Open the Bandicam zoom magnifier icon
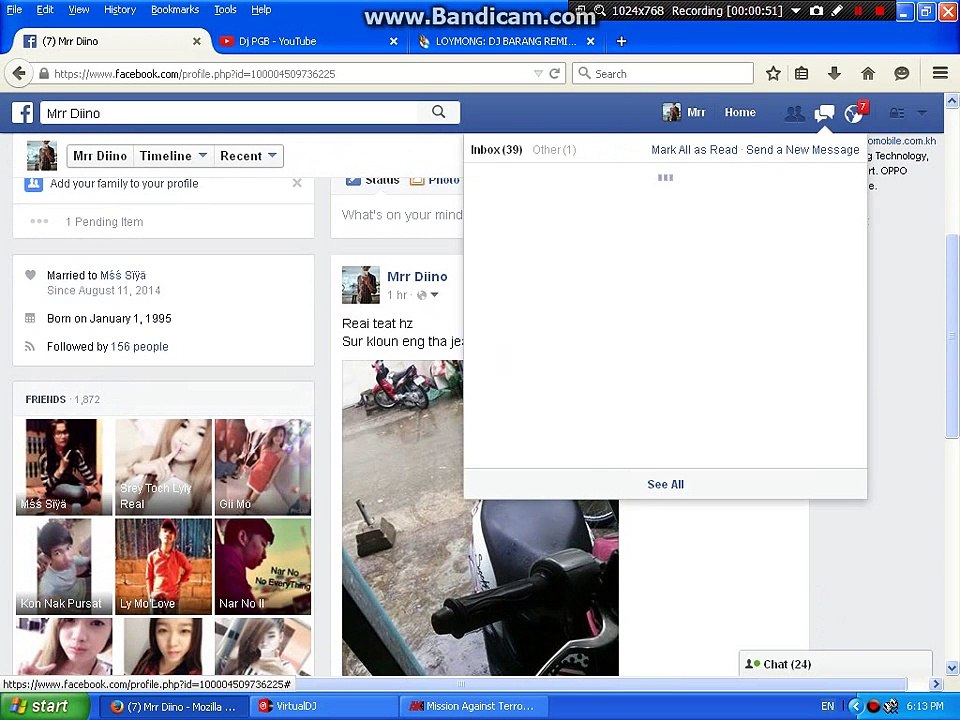The width and height of the screenshot is (960, 720). tap(600, 10)
